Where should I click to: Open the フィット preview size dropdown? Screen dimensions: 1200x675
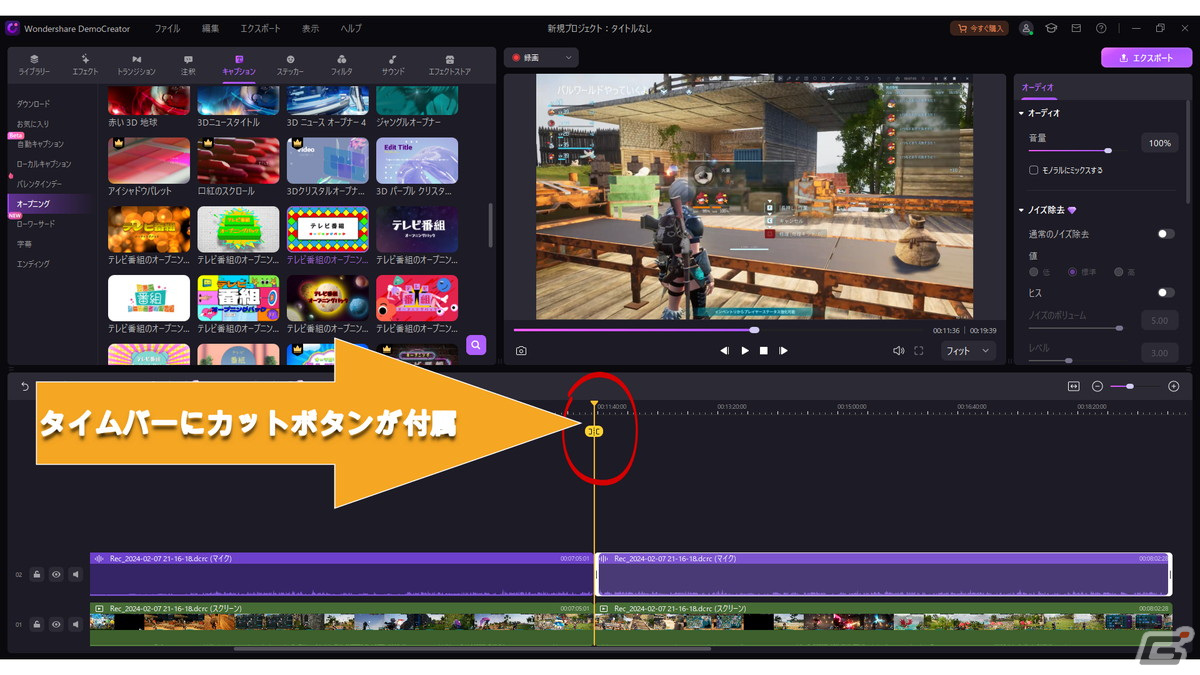(968, 351)
